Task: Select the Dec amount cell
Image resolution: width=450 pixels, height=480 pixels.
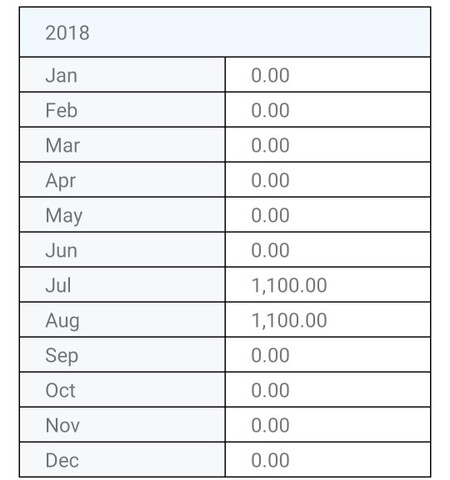Action: pos(328,460)
